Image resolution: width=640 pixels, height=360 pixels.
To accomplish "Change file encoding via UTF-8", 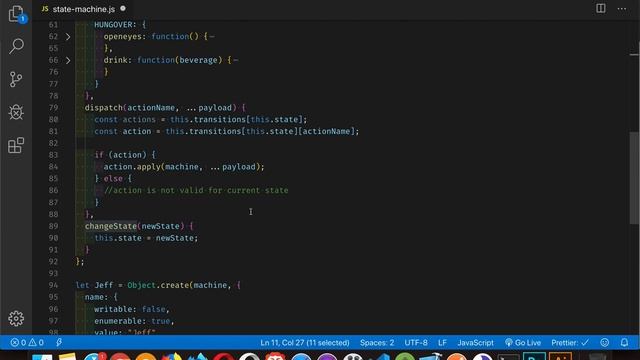I will [x=416, y=342].
